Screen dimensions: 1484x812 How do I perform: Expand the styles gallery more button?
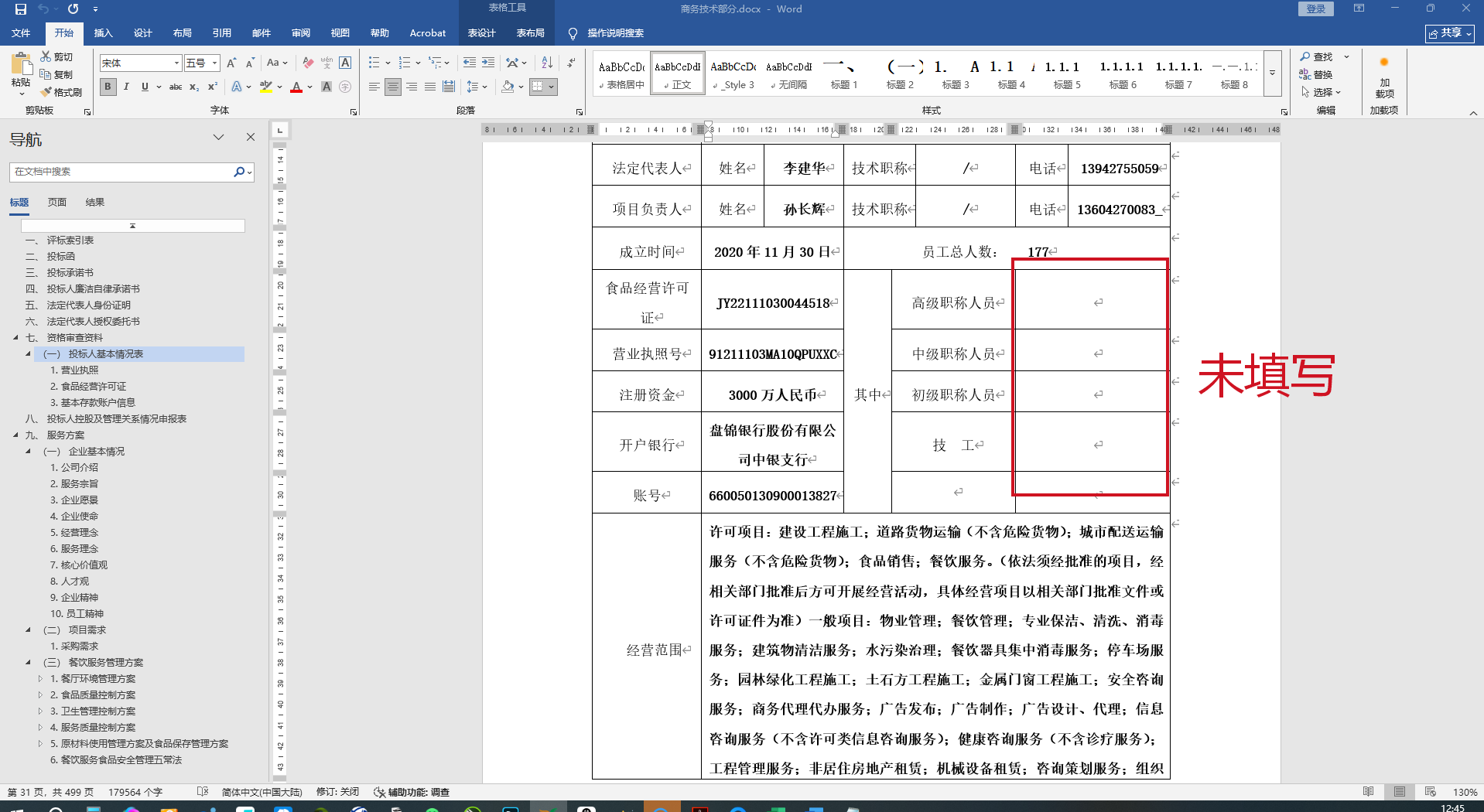pos(1272,73)
